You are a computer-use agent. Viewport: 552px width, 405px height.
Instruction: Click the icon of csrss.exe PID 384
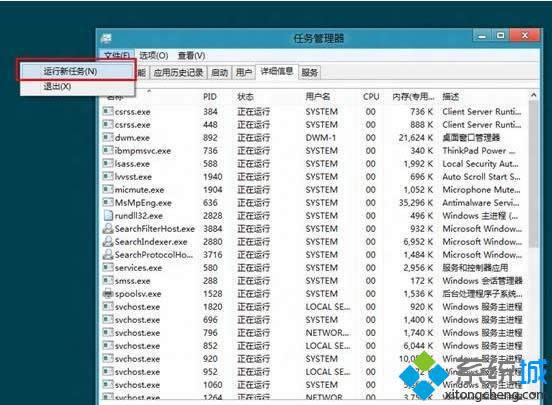[x=108, y=111]
